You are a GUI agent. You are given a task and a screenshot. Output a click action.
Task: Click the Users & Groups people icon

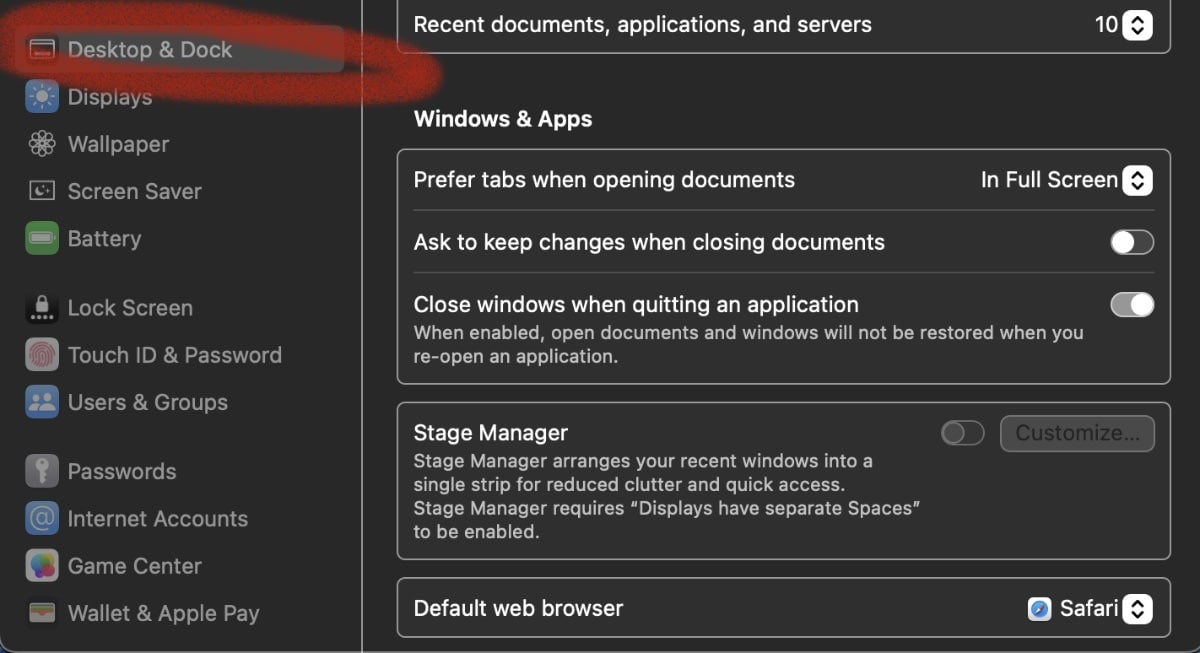pos(42,402)
